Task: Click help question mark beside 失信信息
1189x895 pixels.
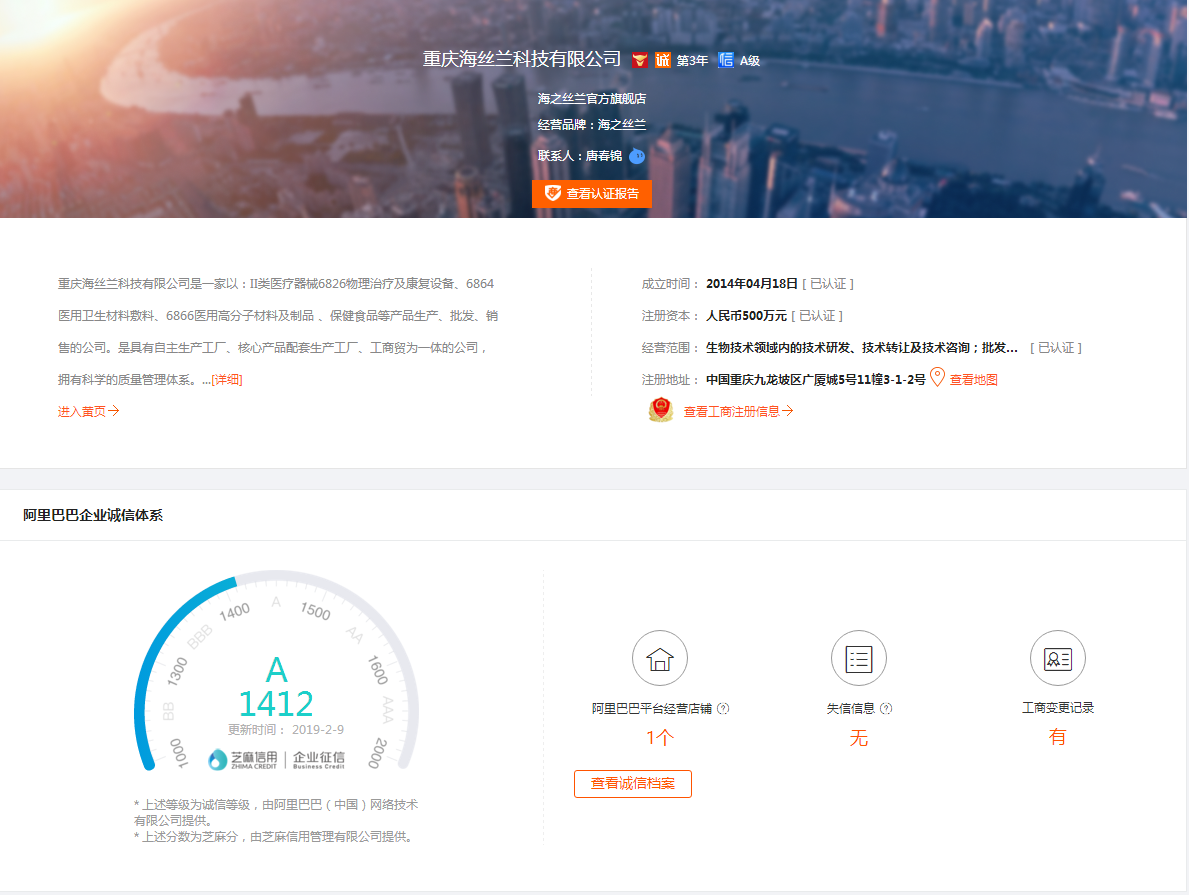Action: tap(886, 708)
